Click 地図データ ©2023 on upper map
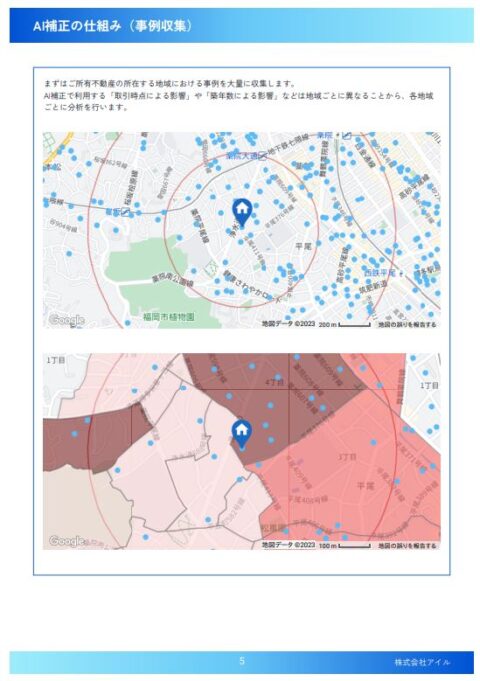Viewport: 480px width, 681px height. point(288,324)
